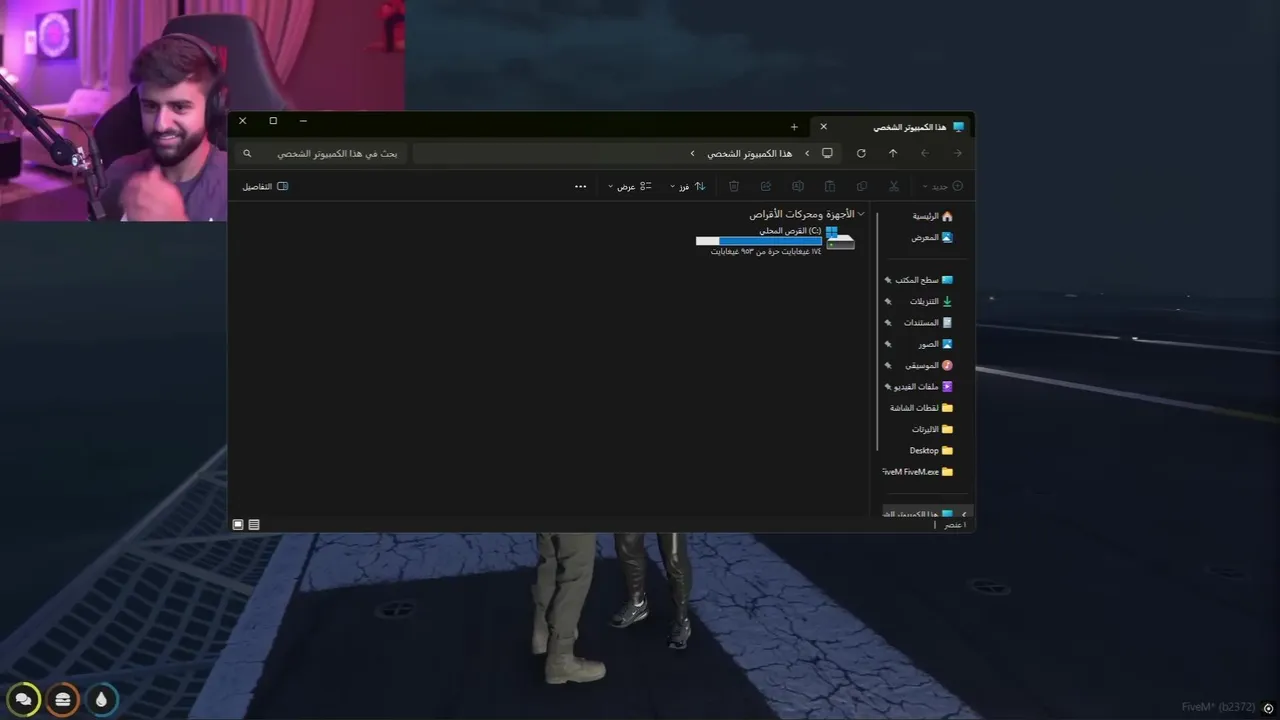The width and height of the screenshot is (1280, 720).
Task: Open the Pictures (الصور) pinned folder
Action: pos(936,344)
